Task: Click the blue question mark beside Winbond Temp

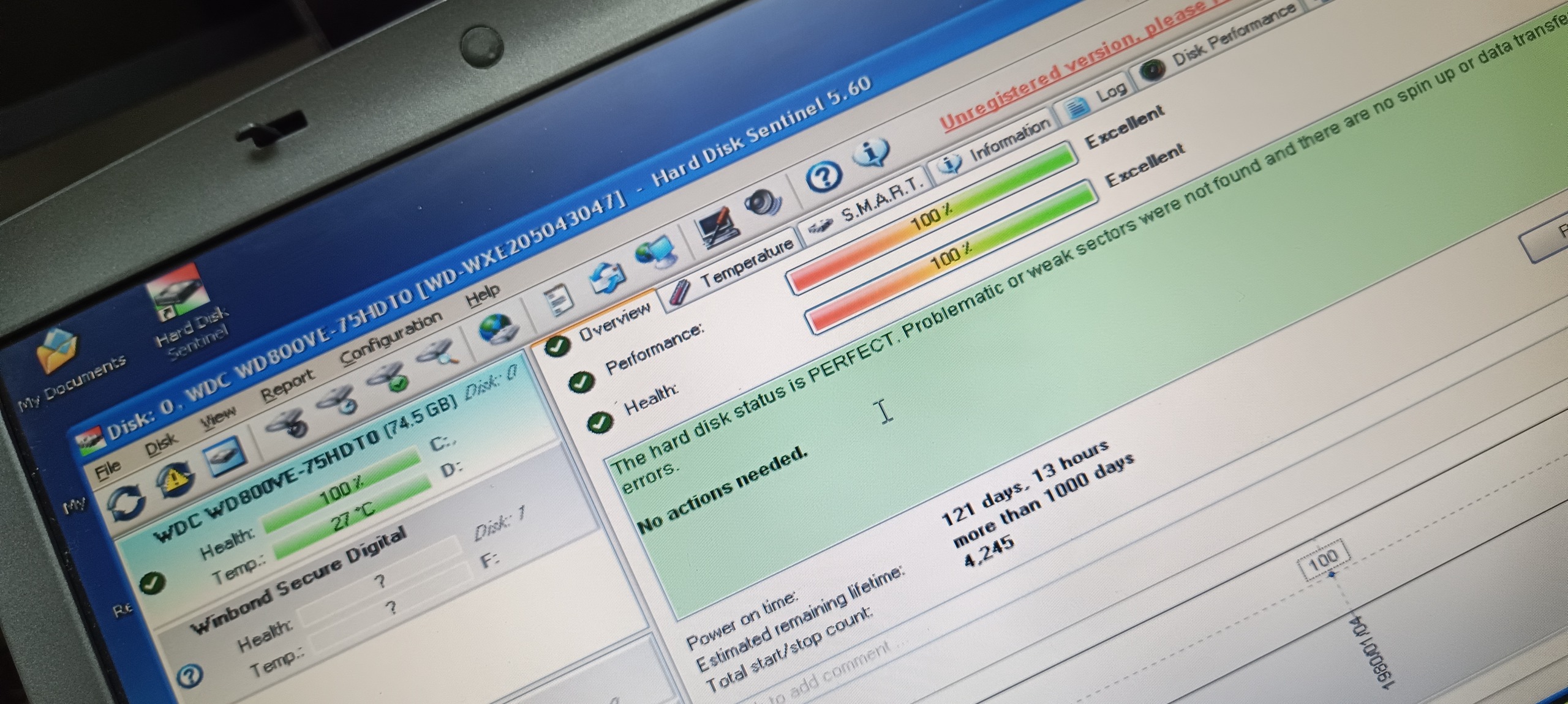Action: click(x=190, y=676)
